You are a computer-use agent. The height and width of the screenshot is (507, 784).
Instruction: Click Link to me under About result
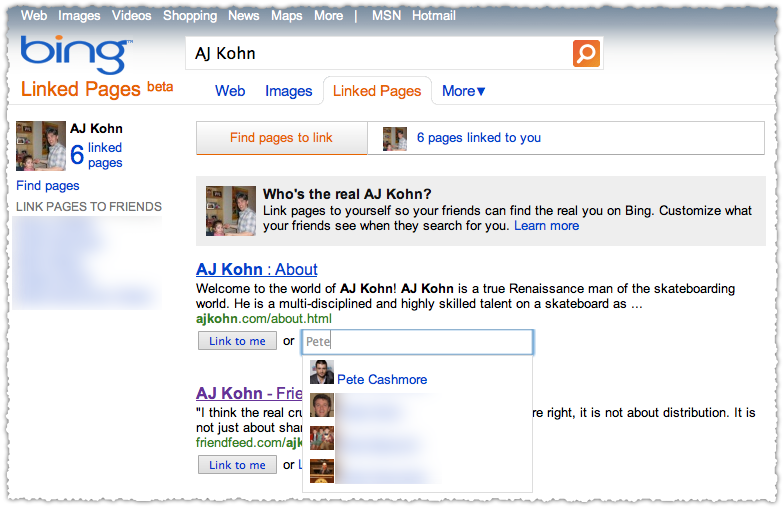[x=238, y=341]
